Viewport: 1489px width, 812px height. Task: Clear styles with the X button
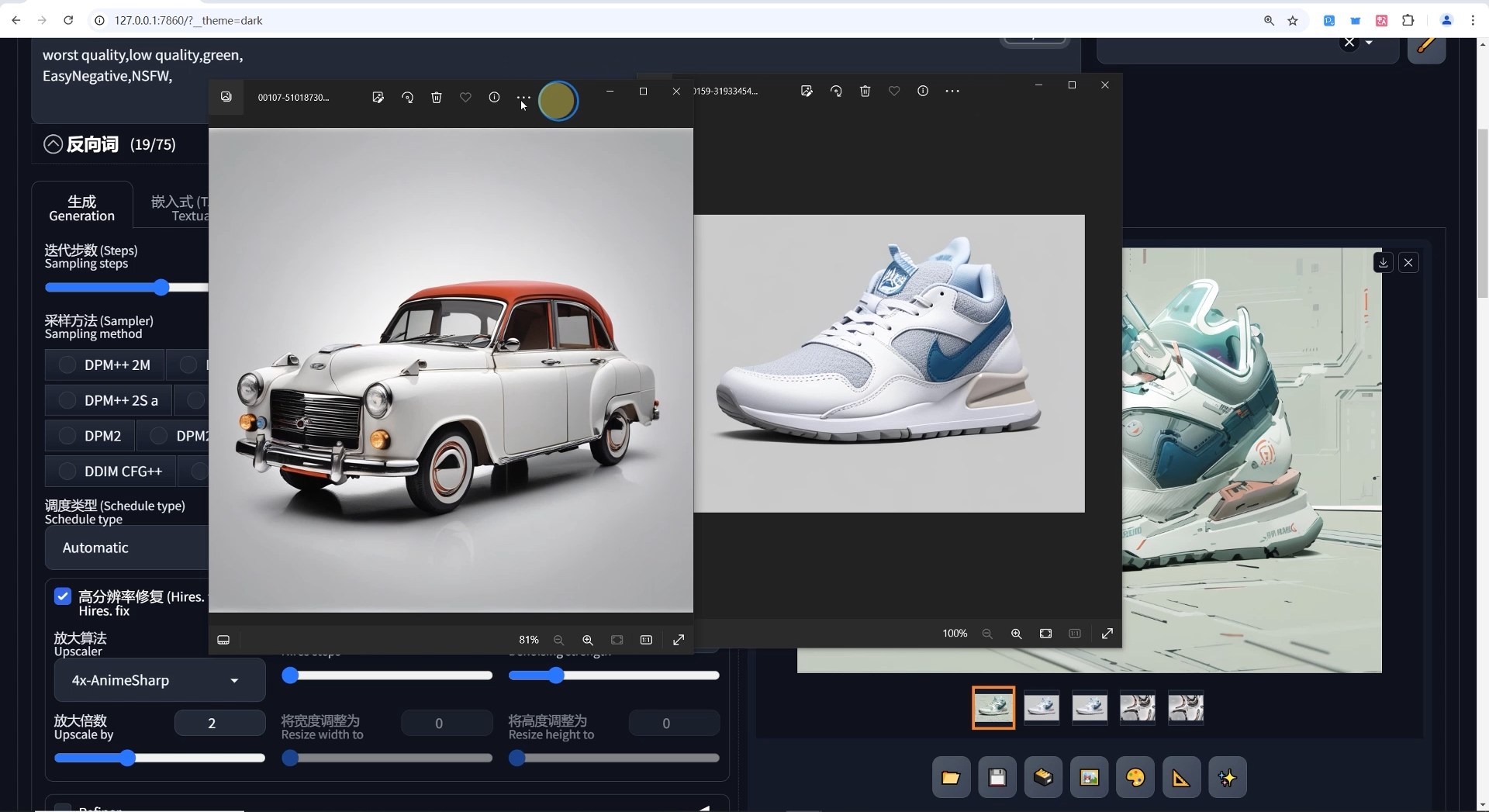point(1349,43)
